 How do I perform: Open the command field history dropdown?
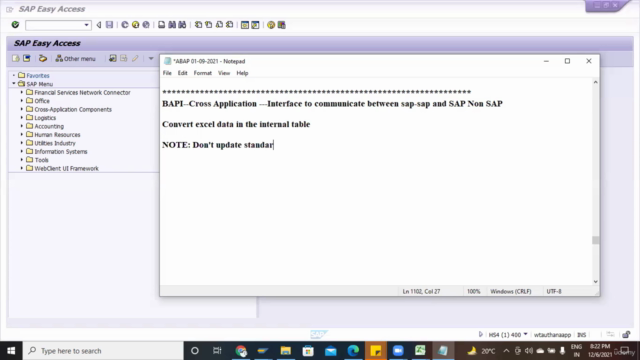(87, 25)
